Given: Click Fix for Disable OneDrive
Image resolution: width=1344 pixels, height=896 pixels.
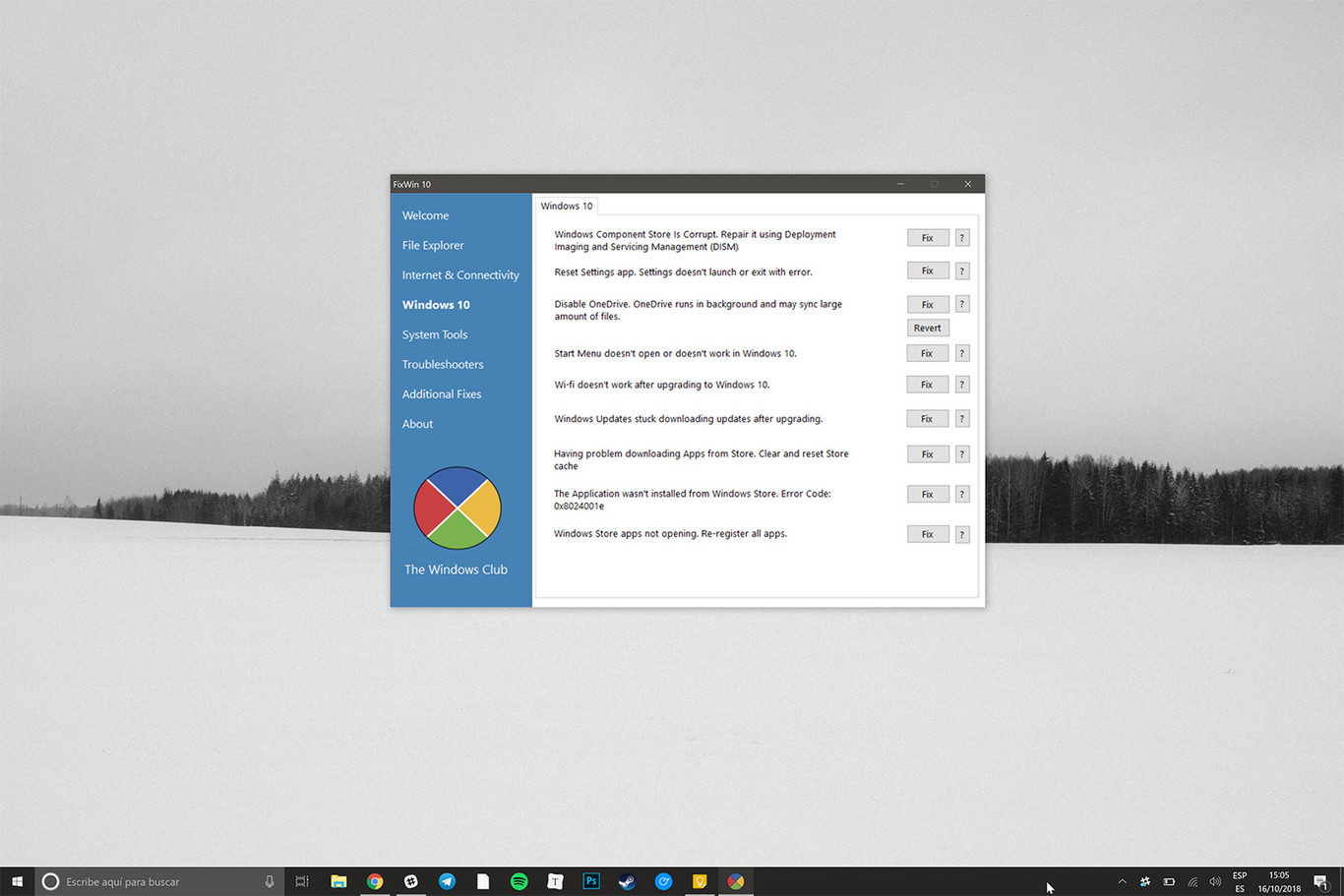Looking at the screenshot, I should pos(927,304).
